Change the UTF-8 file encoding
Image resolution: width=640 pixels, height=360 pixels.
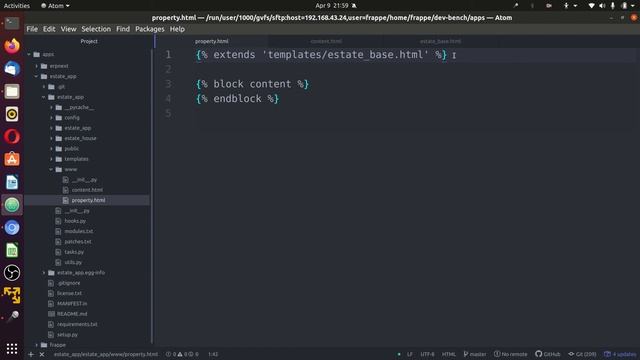tap(427, 354)
